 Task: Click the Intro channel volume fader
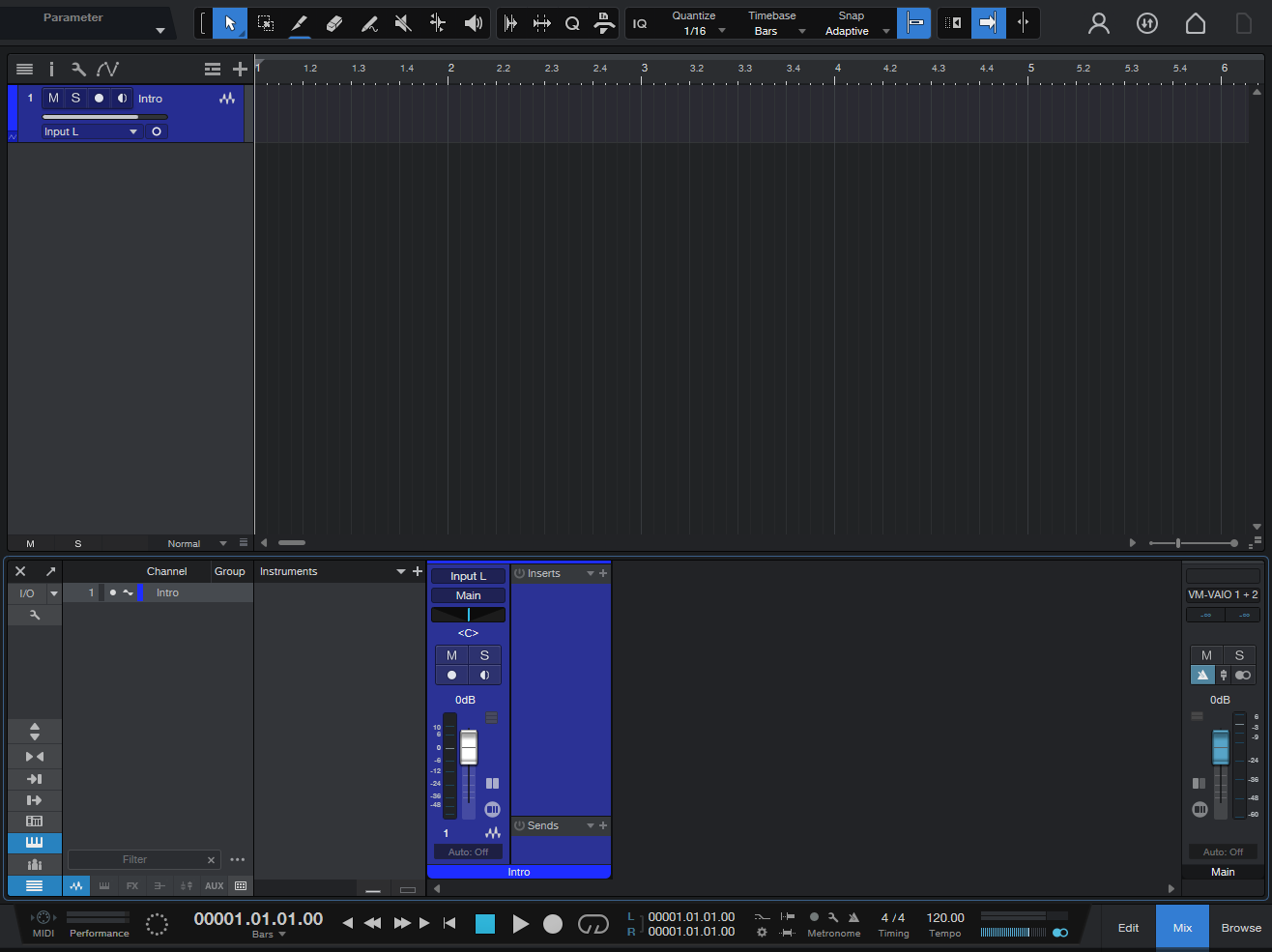pyautogui.click(x=469, y=747)
